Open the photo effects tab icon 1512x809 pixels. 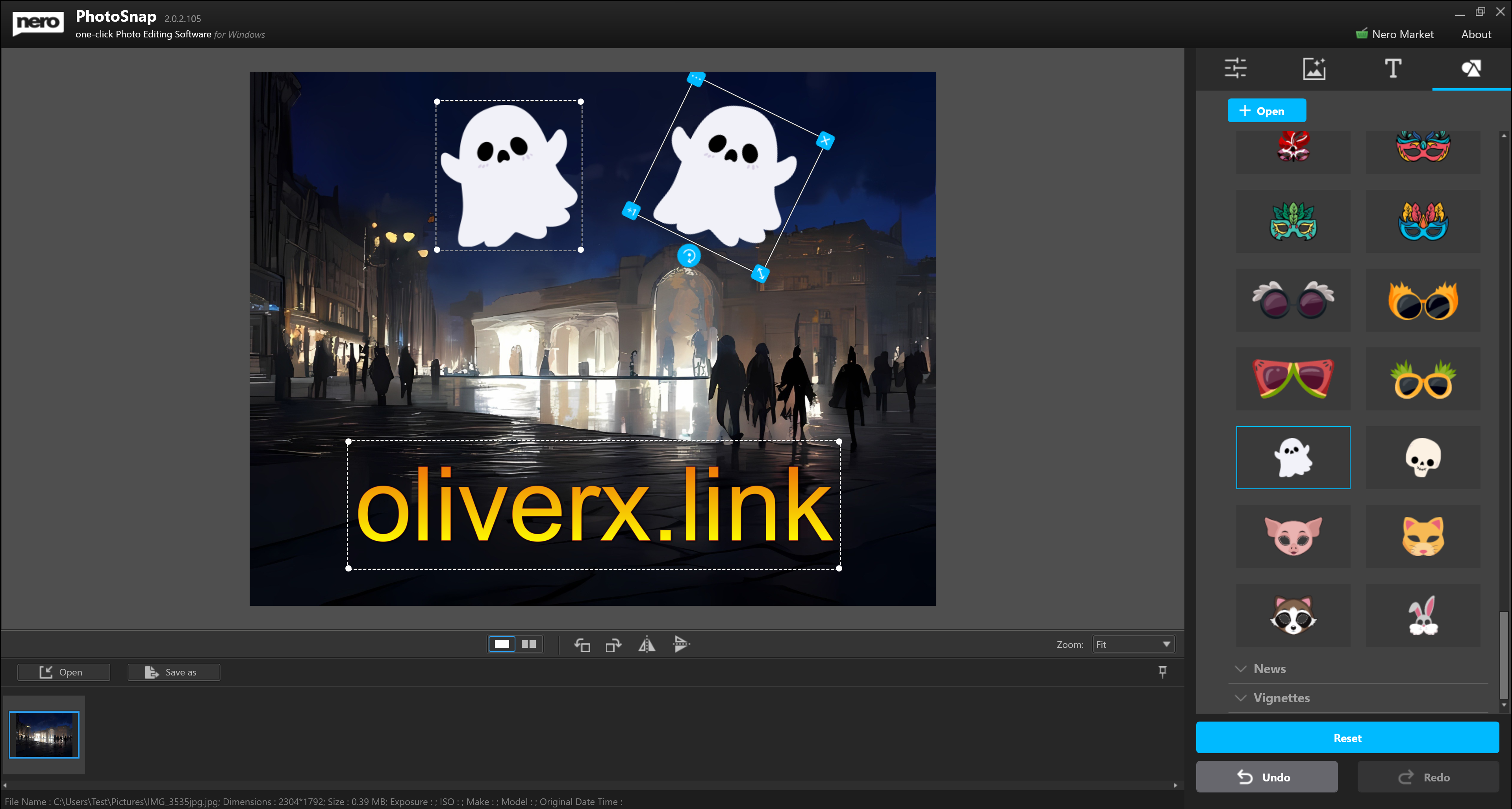point(1314,68)
